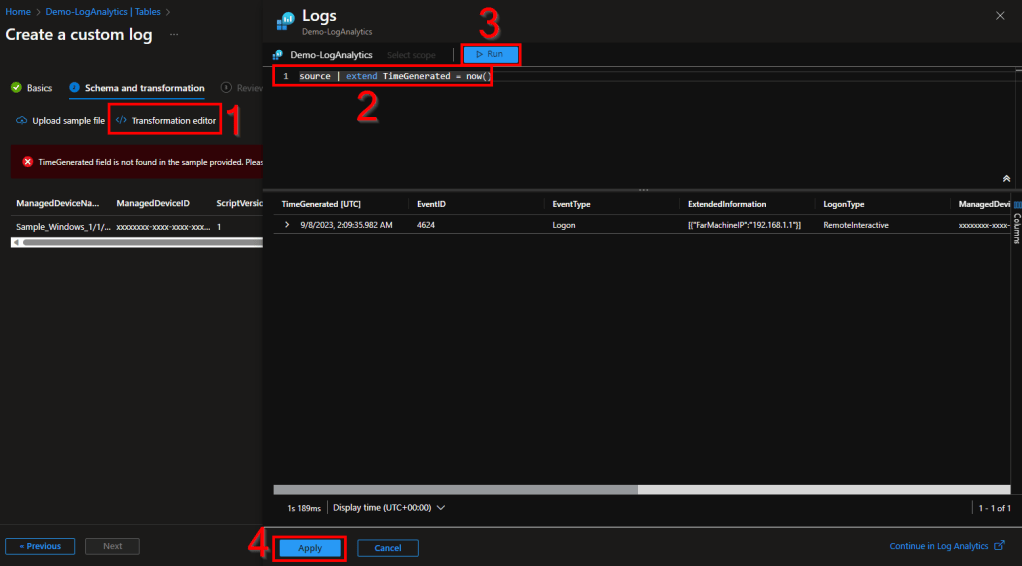Image resolution: width=1022 pixels, height=566 pixels.
Task: Open Demo-LogAnalytics | Tables breadcrumb
Action: pyautogui.click(x=103, y=12)
